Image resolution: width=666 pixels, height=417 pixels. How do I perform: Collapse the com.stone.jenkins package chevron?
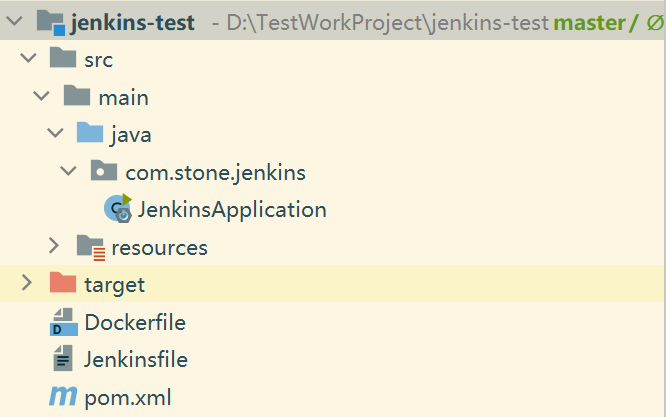click(x=68, y=171)
